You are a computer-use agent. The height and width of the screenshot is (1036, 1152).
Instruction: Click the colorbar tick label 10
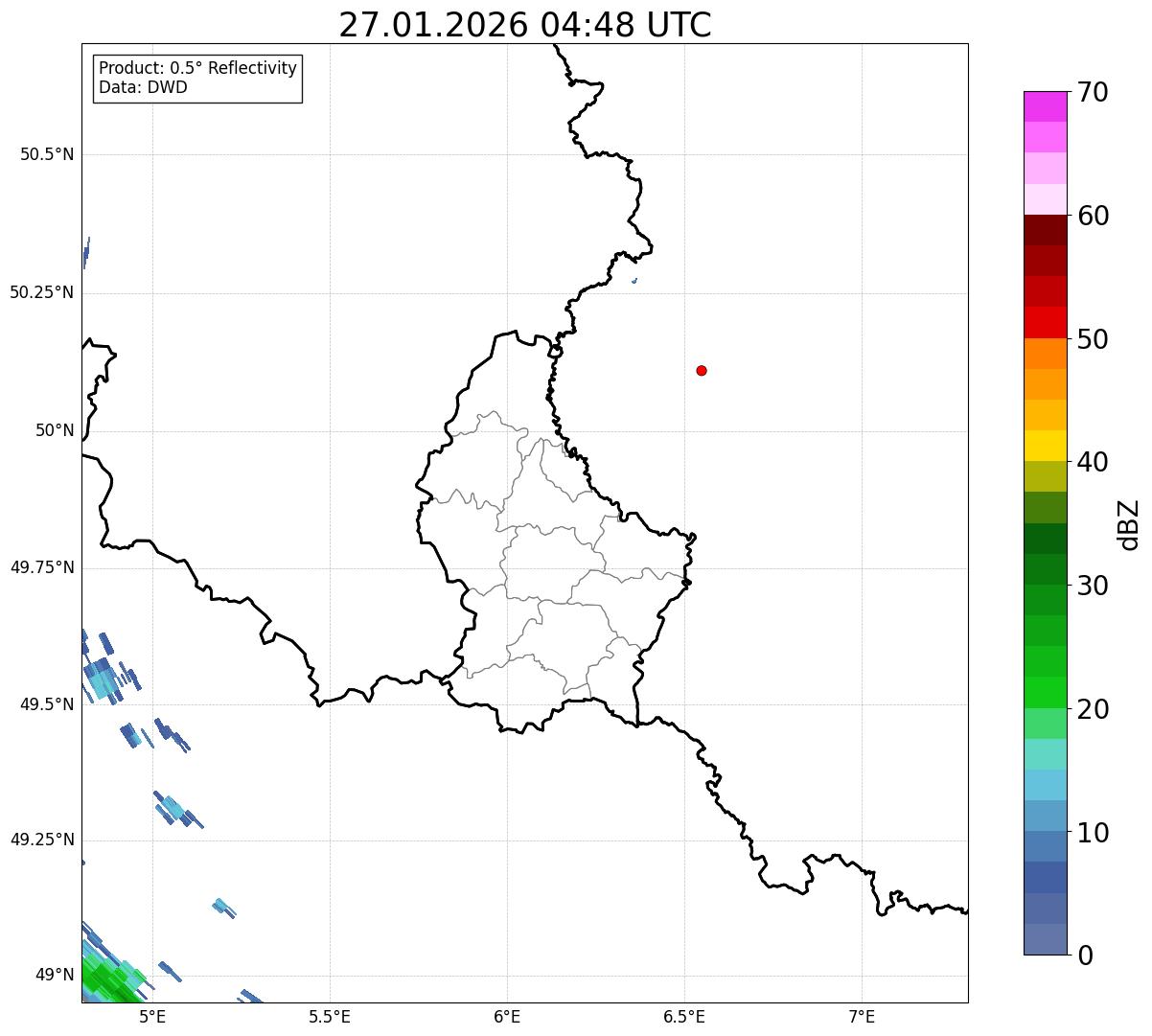pos(1093,834)
